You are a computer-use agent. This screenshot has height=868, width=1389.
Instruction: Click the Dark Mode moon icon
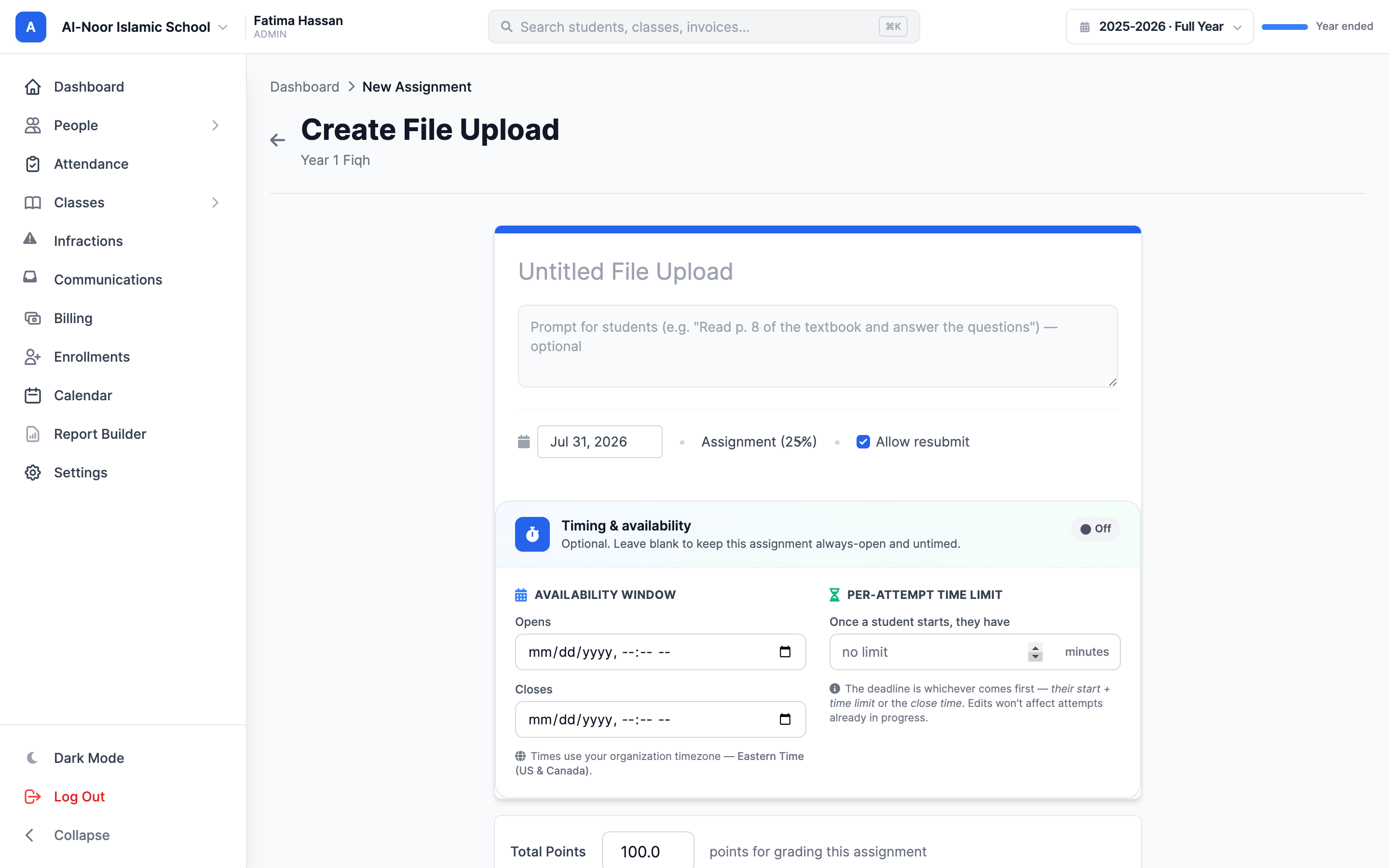(33, 758)
